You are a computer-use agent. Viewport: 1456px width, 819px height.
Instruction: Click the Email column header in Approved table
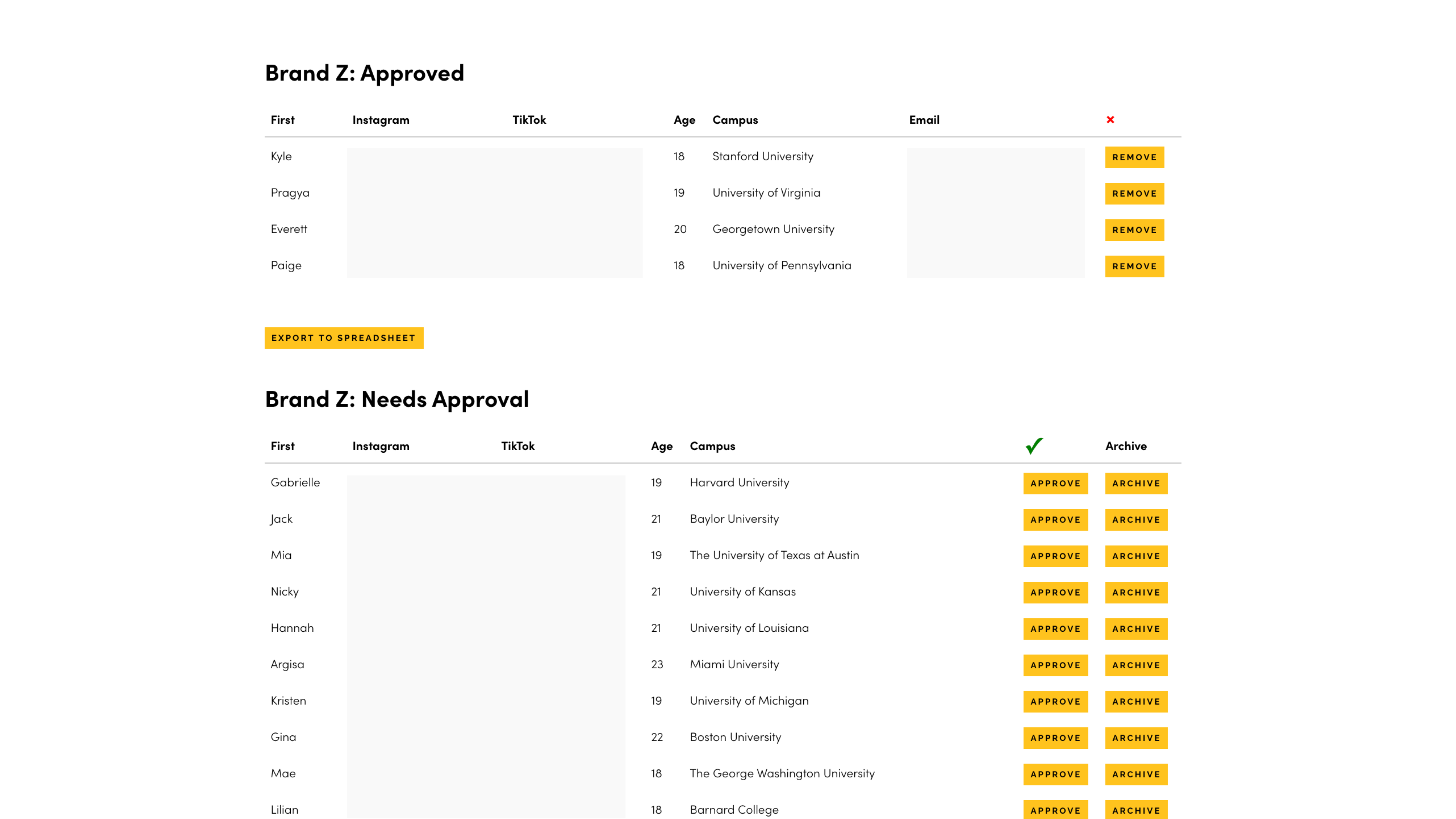924,120
